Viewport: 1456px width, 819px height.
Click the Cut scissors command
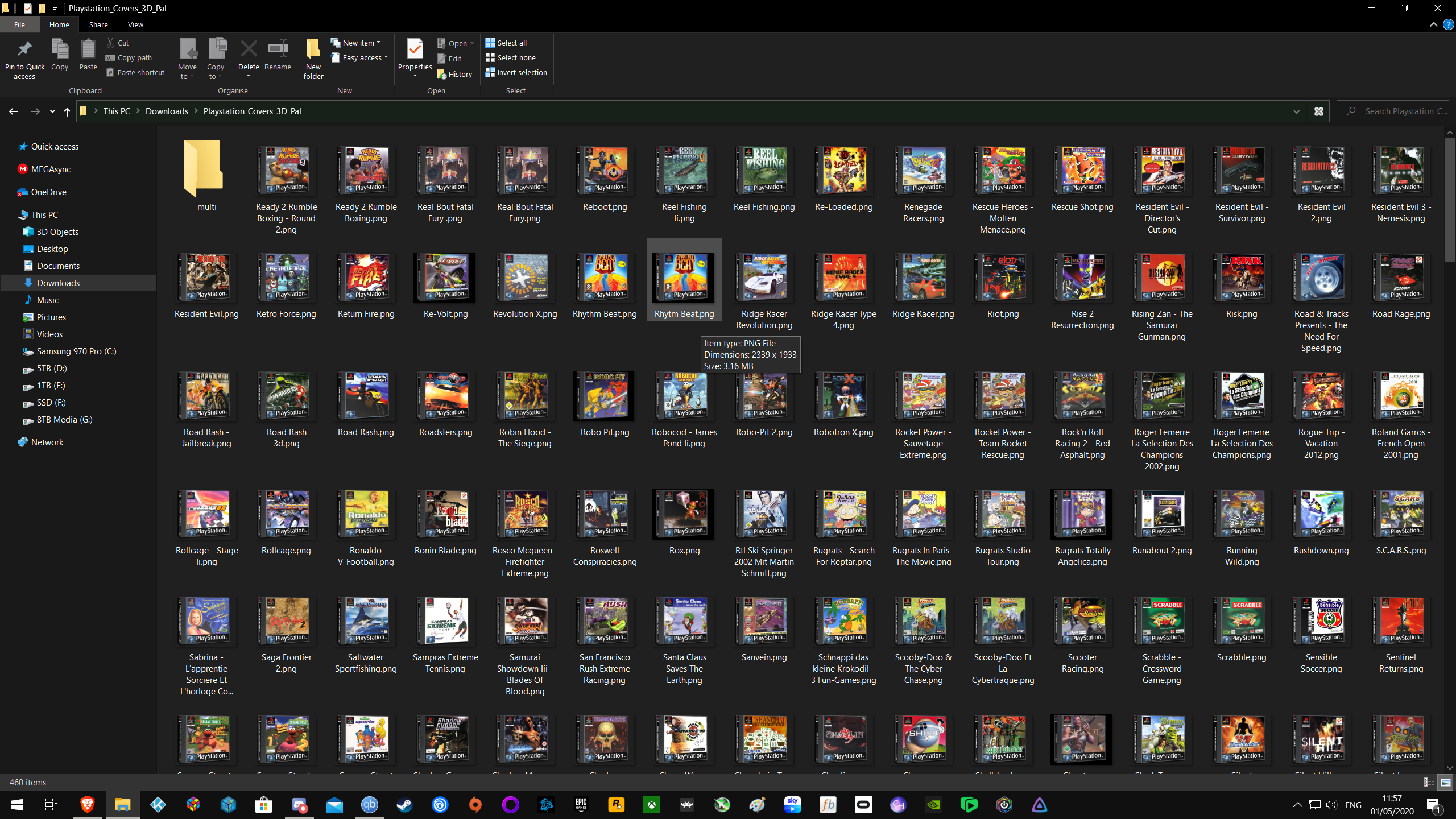pyautogui.click(x=118, y=43)
